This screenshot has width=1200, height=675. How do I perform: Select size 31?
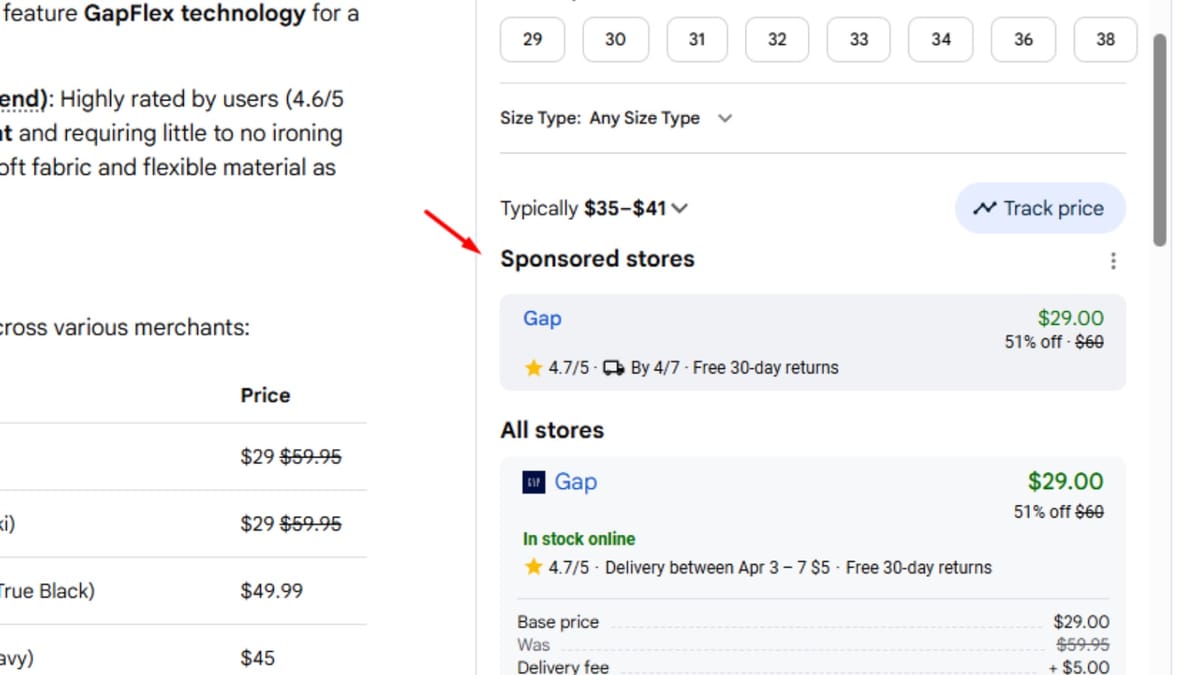(696, 39)
